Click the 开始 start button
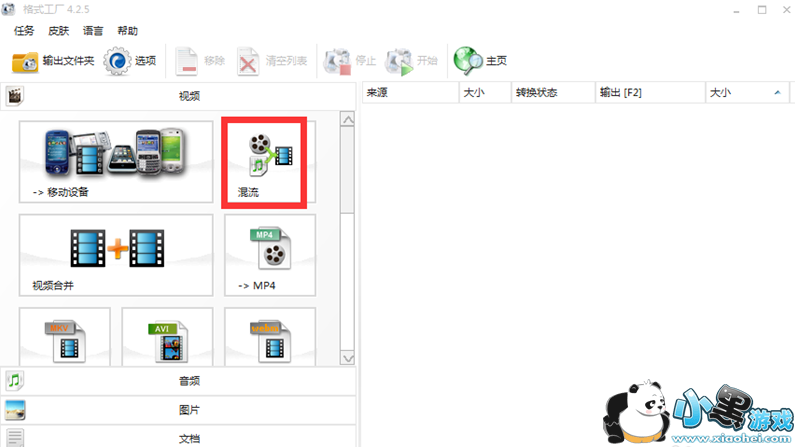795x447 pixels. (411, 61)
